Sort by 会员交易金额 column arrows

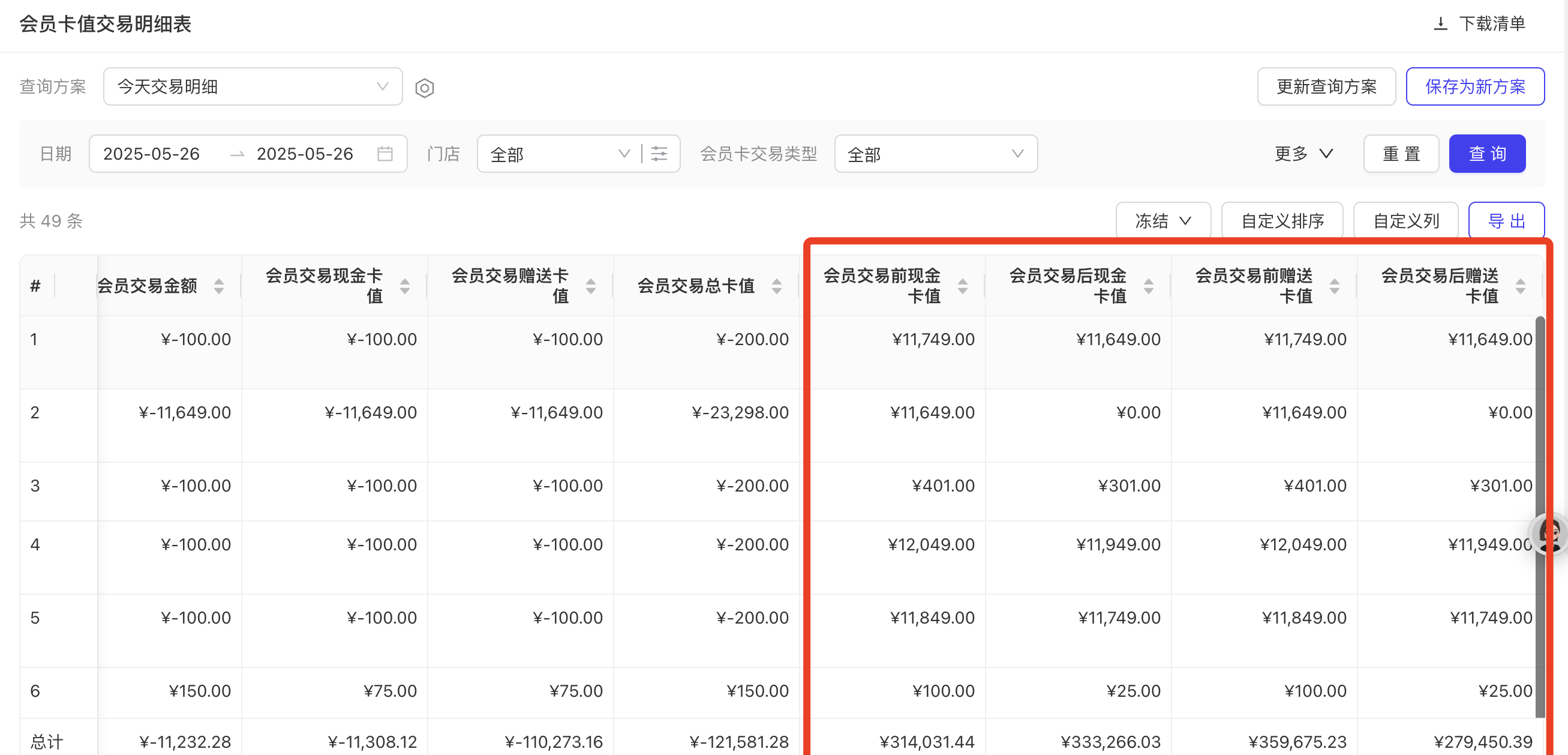219,286
